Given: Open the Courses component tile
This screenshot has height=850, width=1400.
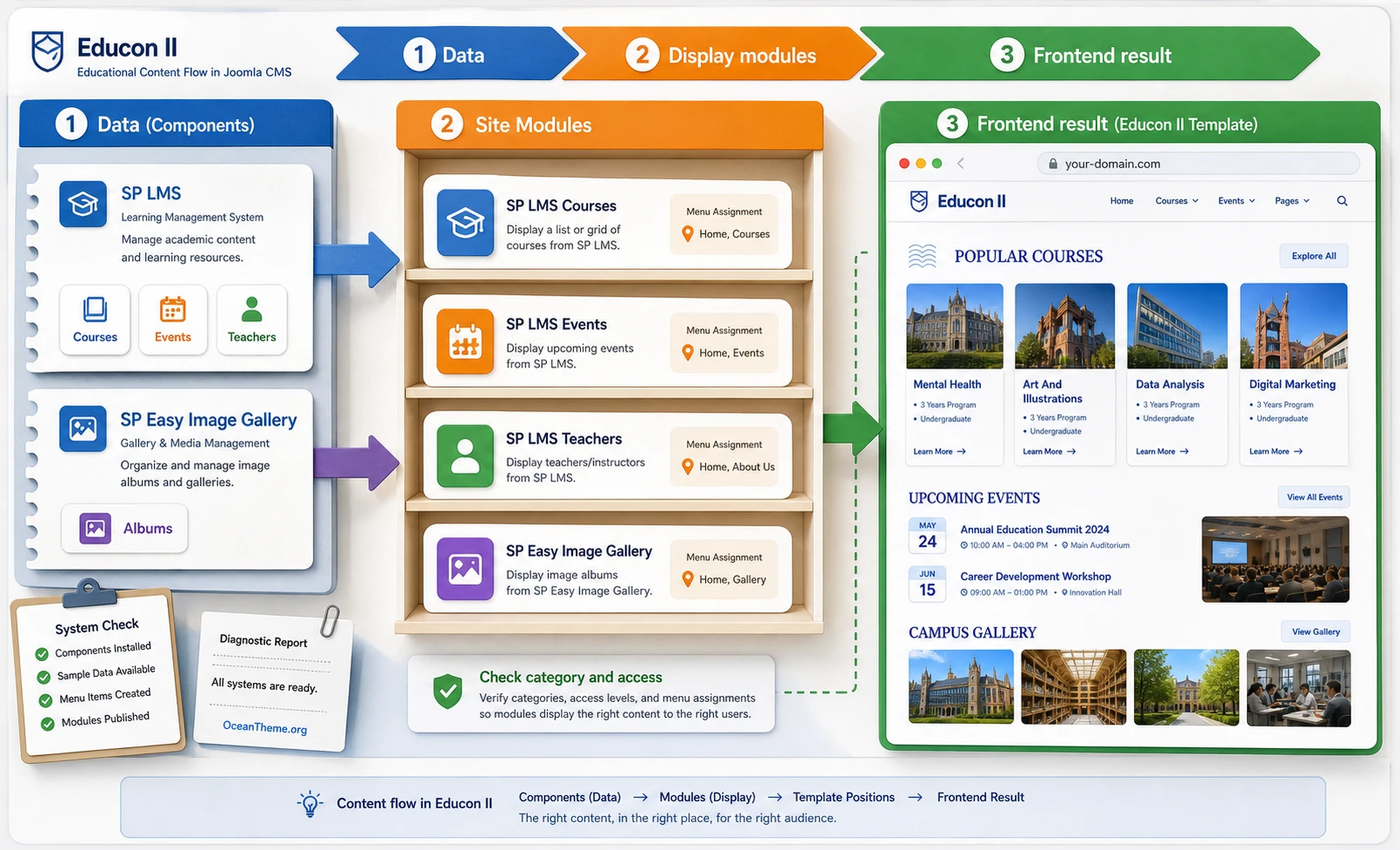Looking at the screenshot, I should (x=95, y=319).
